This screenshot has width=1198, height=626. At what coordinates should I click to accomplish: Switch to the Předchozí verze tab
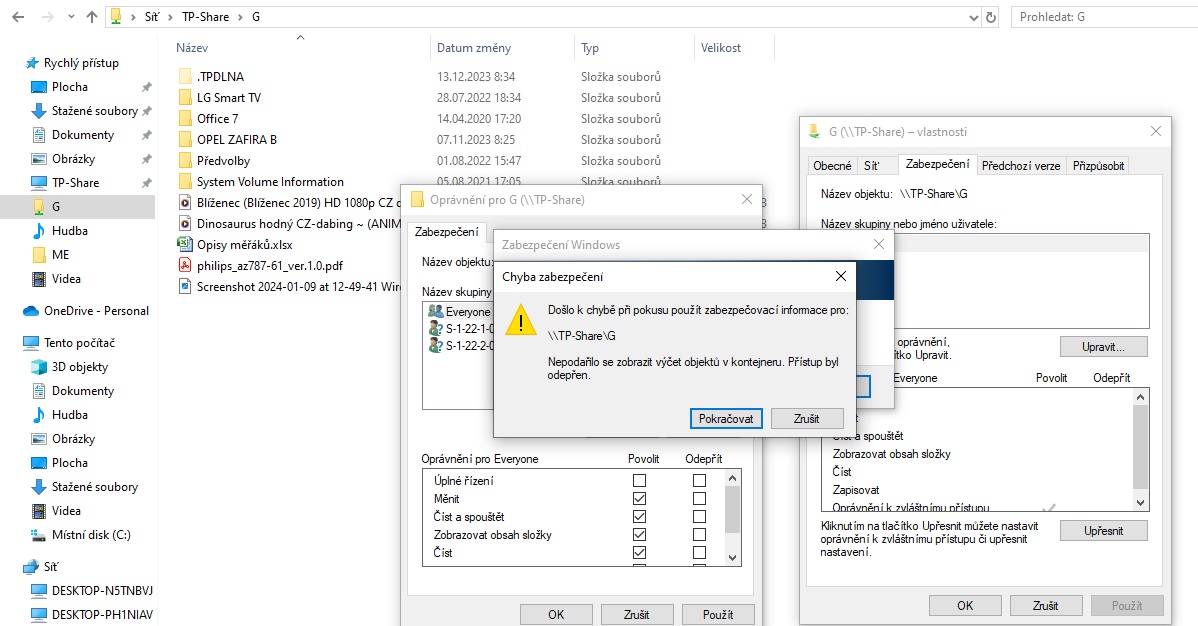point(1020,166)
